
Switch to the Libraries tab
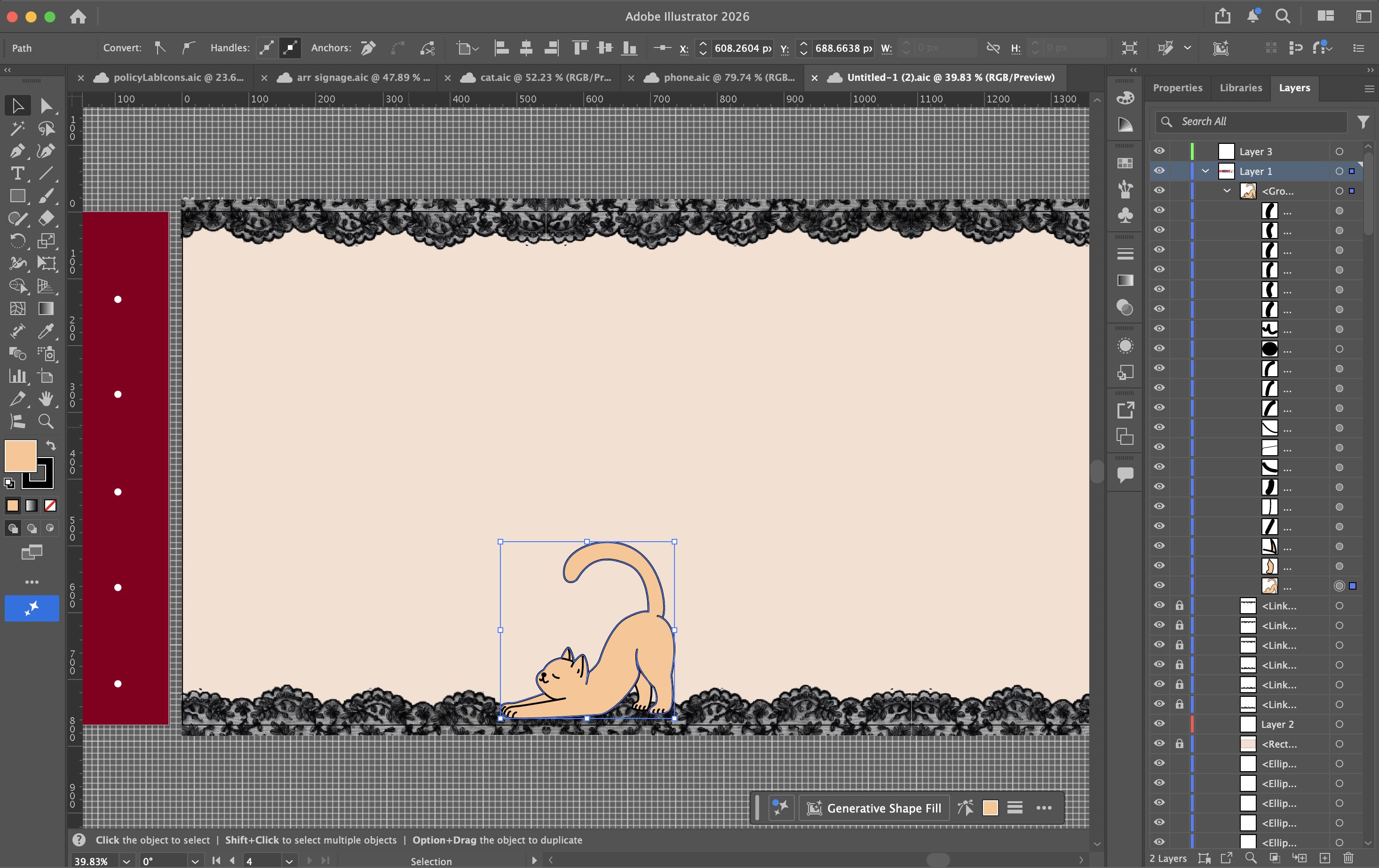point(1240,87)
